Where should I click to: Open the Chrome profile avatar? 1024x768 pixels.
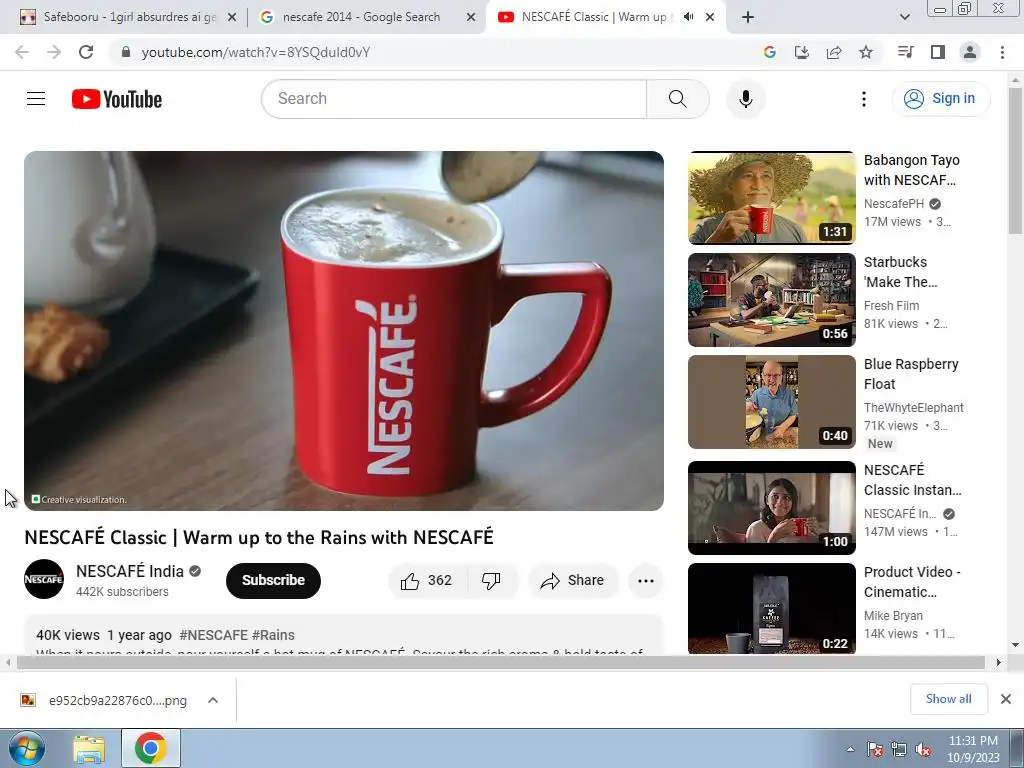[x=970, y=52]
